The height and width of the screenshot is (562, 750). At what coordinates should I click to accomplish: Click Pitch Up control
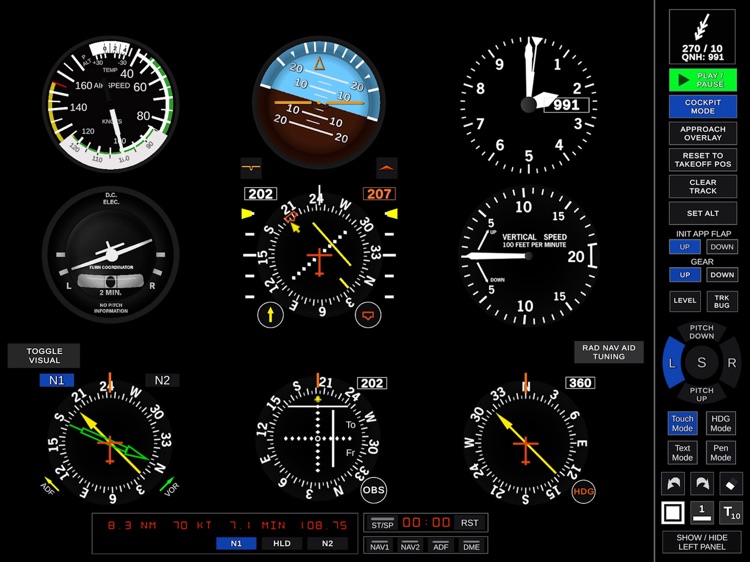(702, 394)
